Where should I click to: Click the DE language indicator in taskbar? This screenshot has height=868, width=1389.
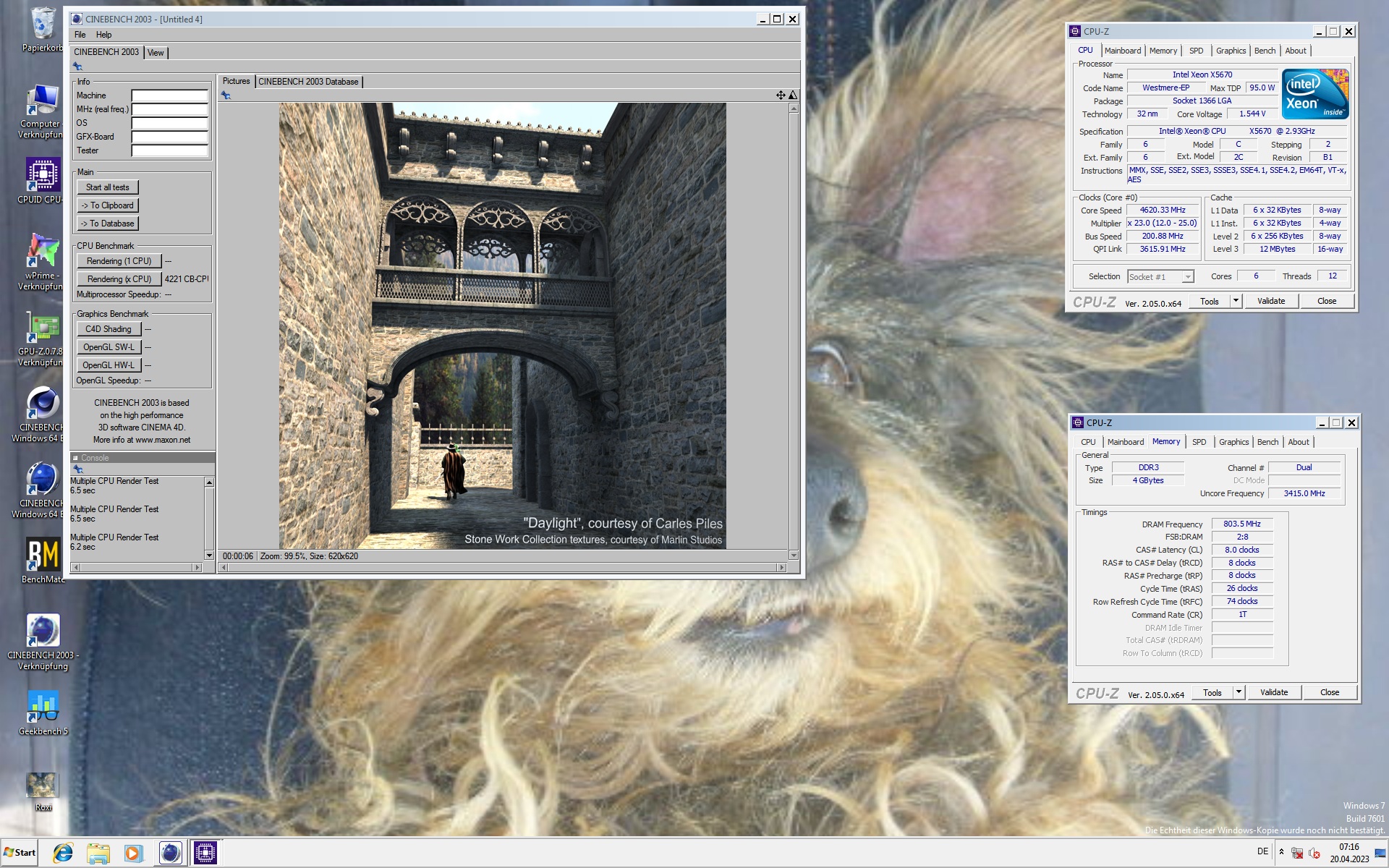tap(1262, 851)
